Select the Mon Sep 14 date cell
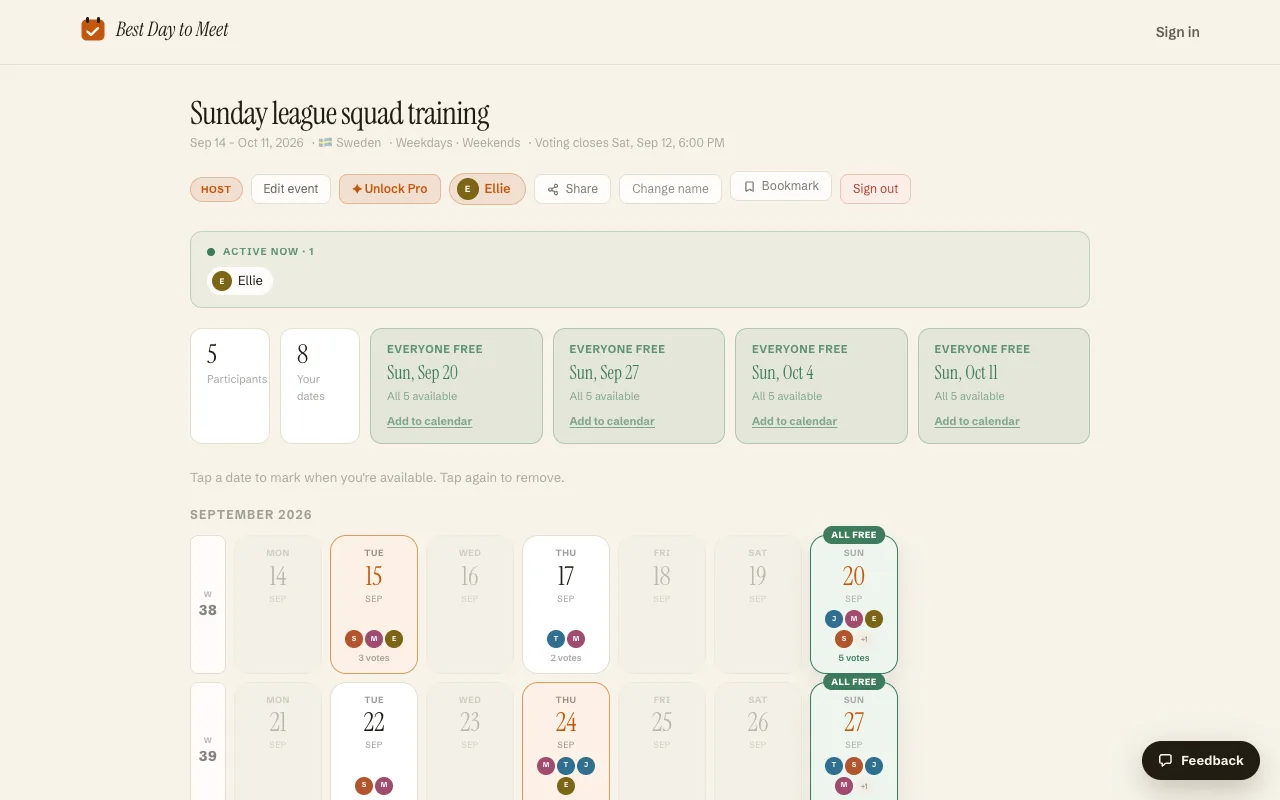This screenshot has width=1280, height=800. (278, 604)
